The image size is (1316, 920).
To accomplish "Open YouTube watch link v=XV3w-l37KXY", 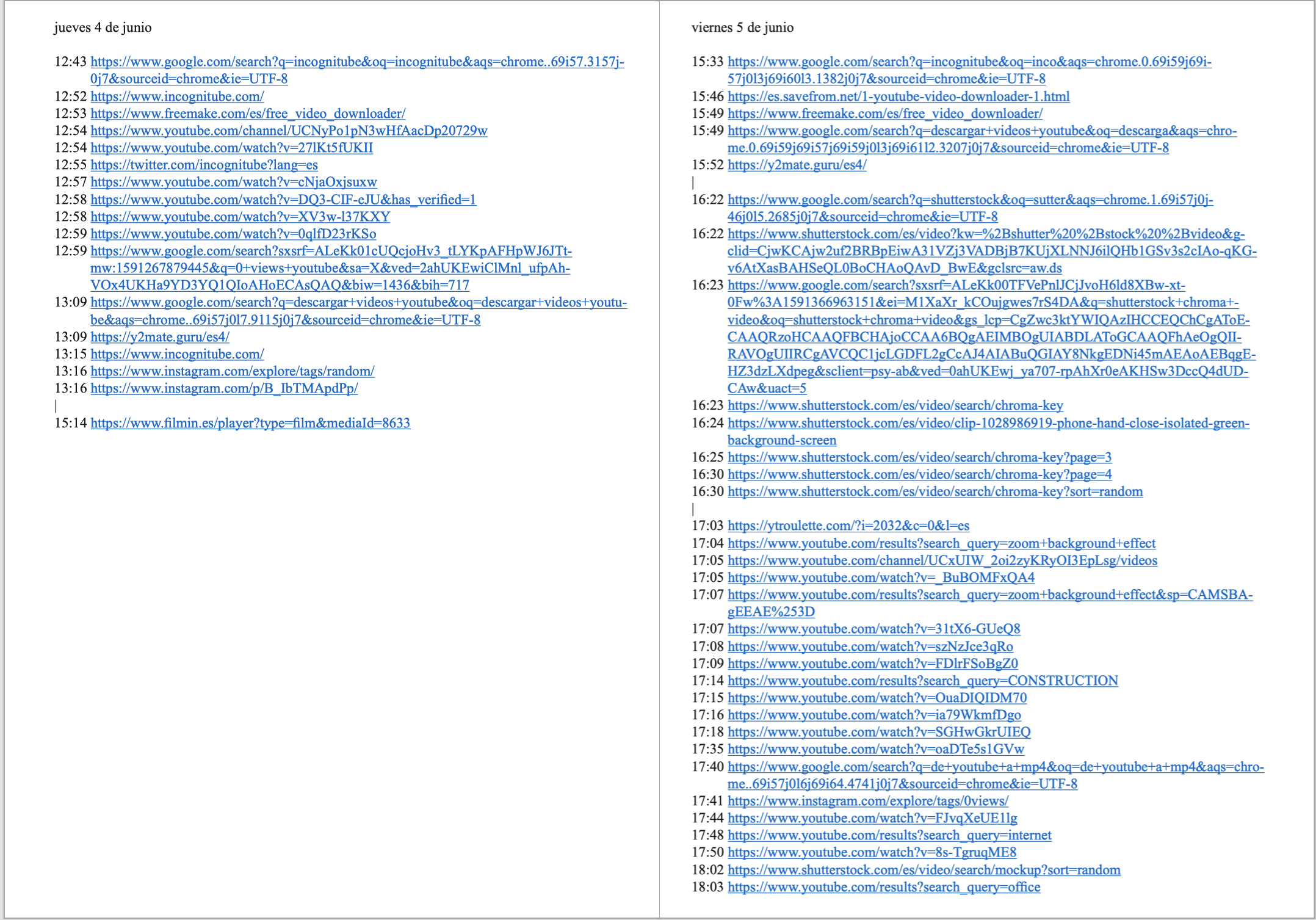I will click(x=240, y=217).
